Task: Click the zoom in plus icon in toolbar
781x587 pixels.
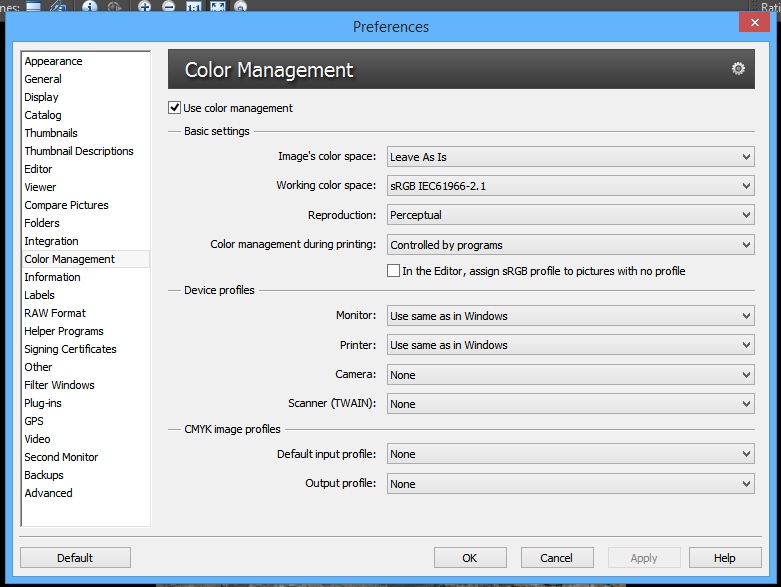Action: pyautogui.click(x=145, y=6)
